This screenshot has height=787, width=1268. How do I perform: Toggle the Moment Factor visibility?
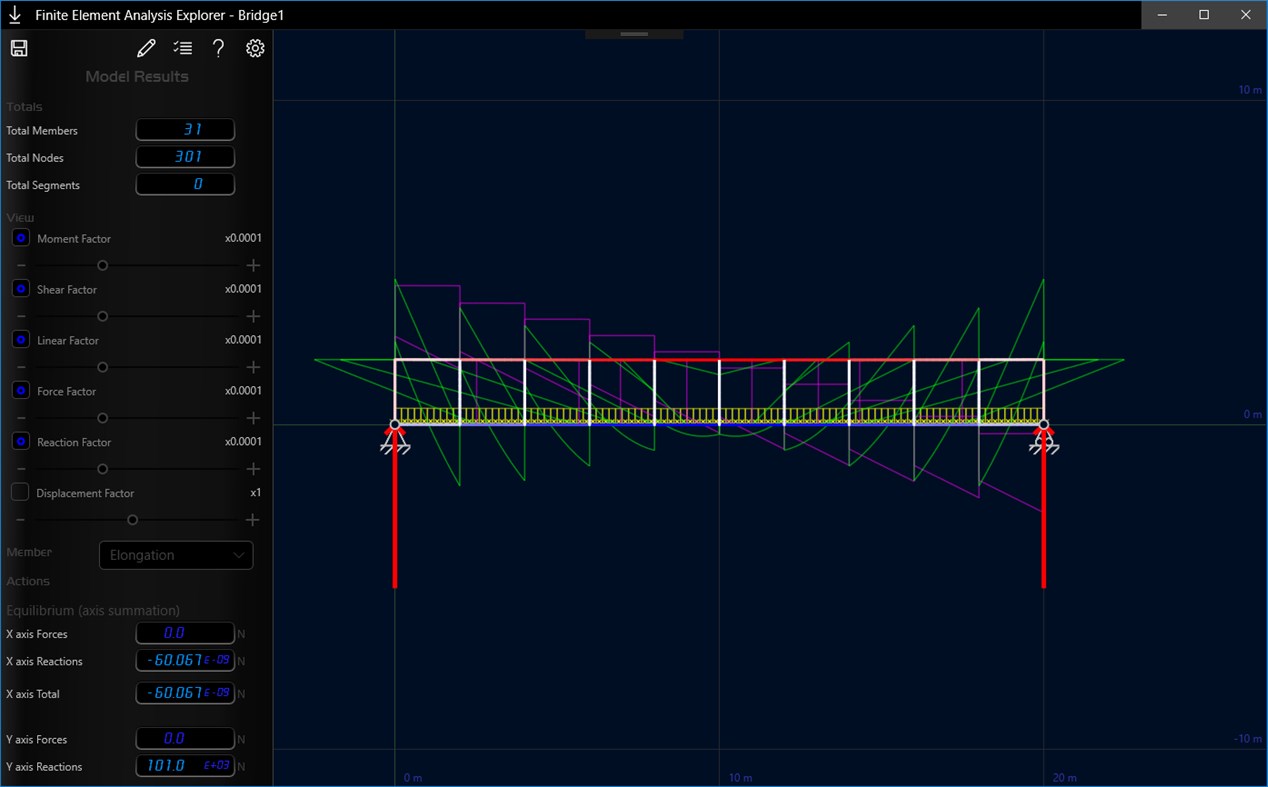(x=20, y=238)
